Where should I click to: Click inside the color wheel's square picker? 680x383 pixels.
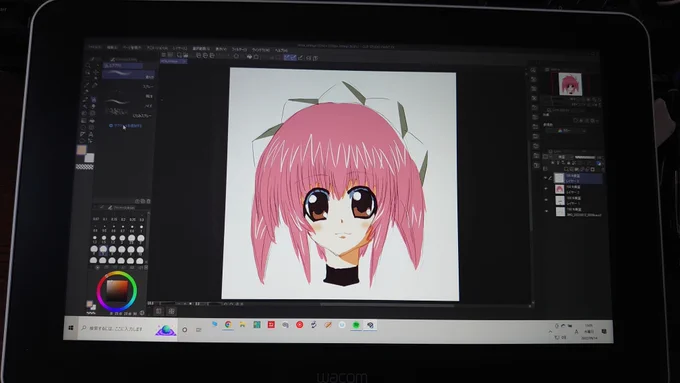tap(117, 291)
